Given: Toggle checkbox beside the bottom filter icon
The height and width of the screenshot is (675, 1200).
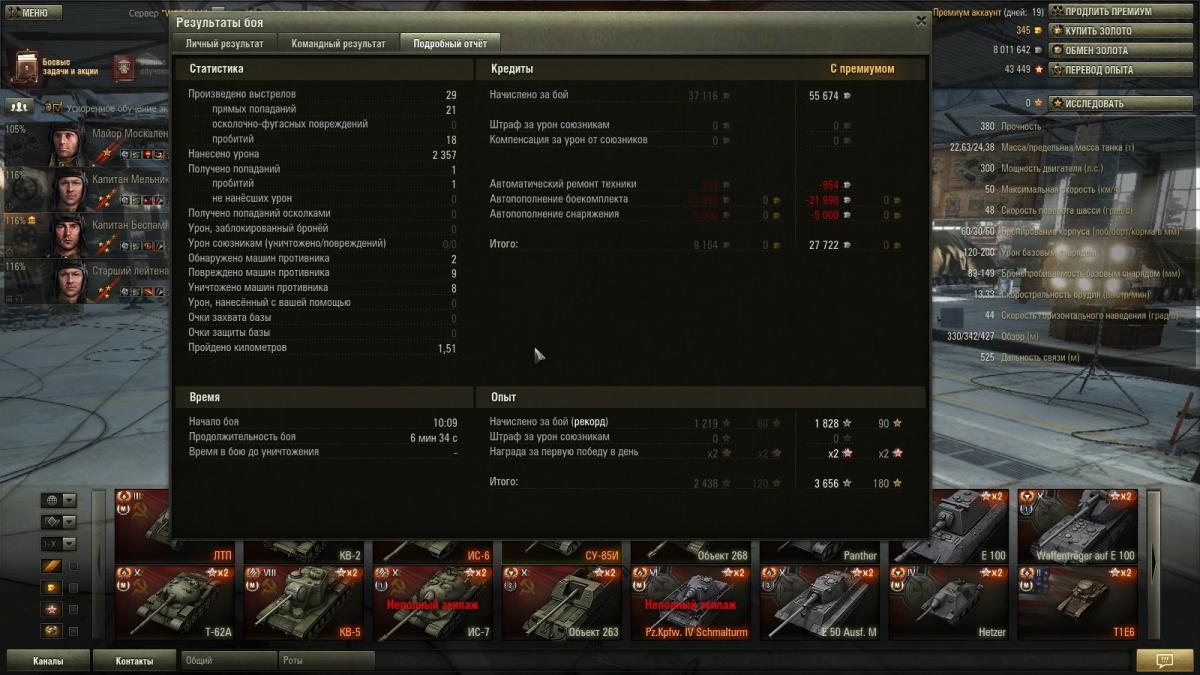Looking at the screenshot, I should [73, 631].
